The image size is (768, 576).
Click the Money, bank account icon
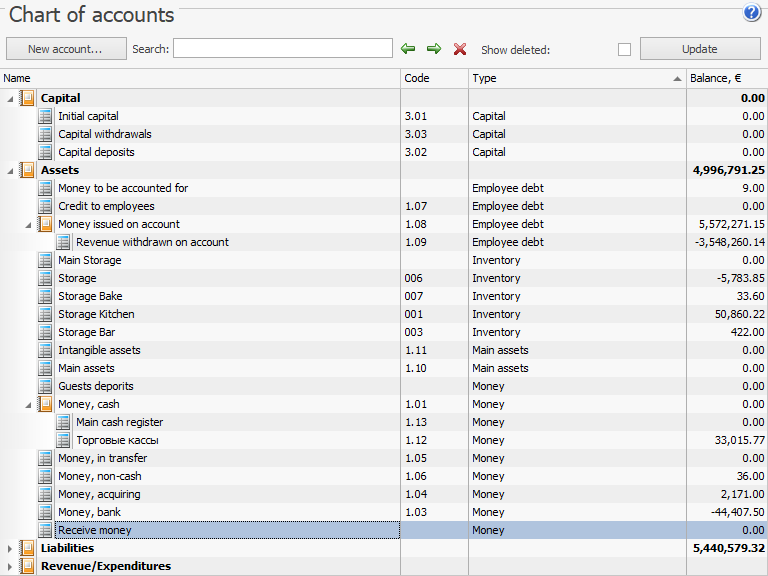pos(45,512)
